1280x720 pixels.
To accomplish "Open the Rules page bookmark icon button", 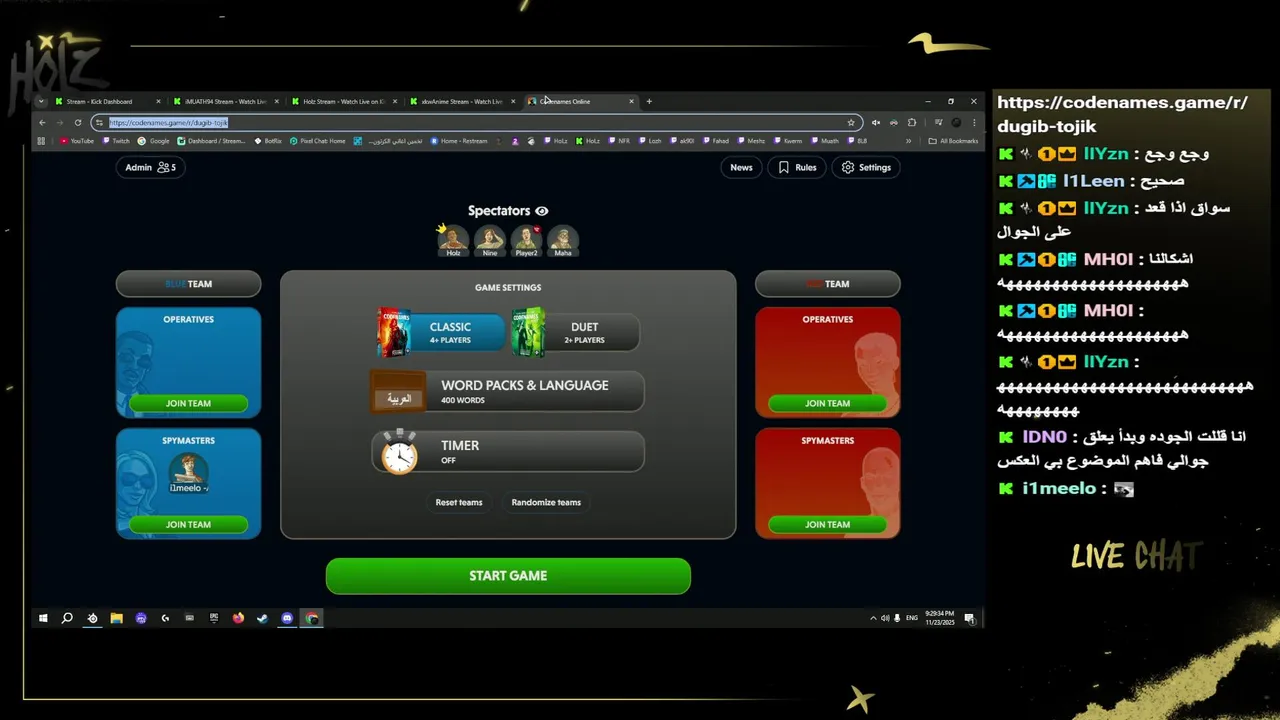I will click(798, 167).
